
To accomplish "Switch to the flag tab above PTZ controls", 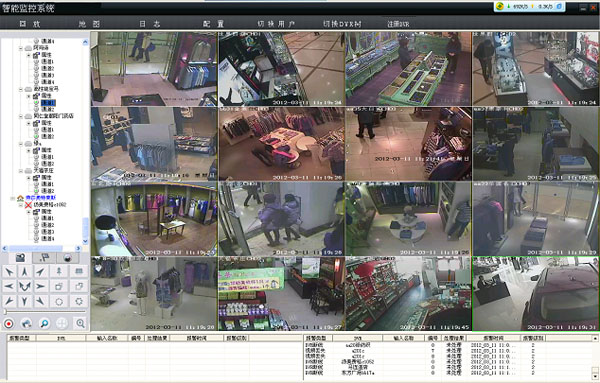I will 44,258.
